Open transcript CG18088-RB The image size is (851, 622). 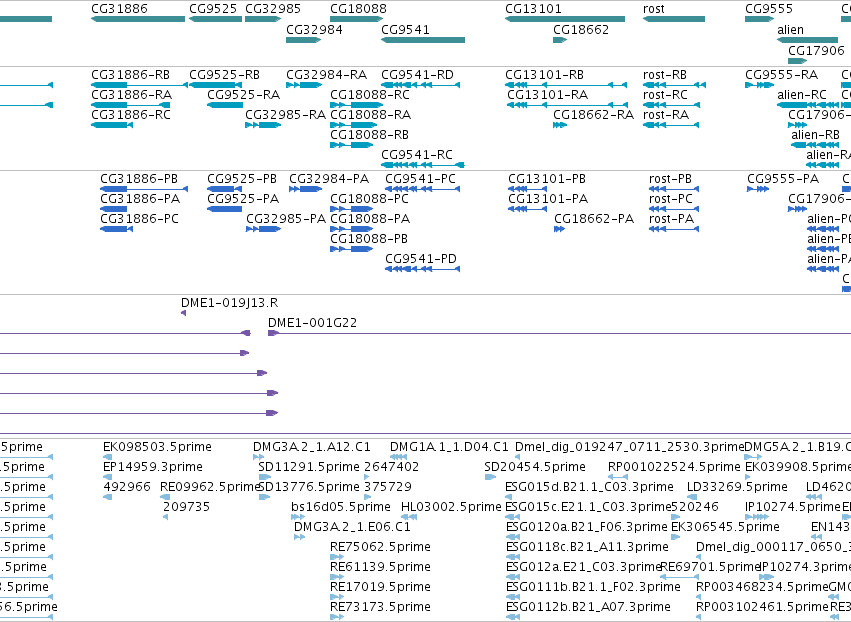pos(369,135)
